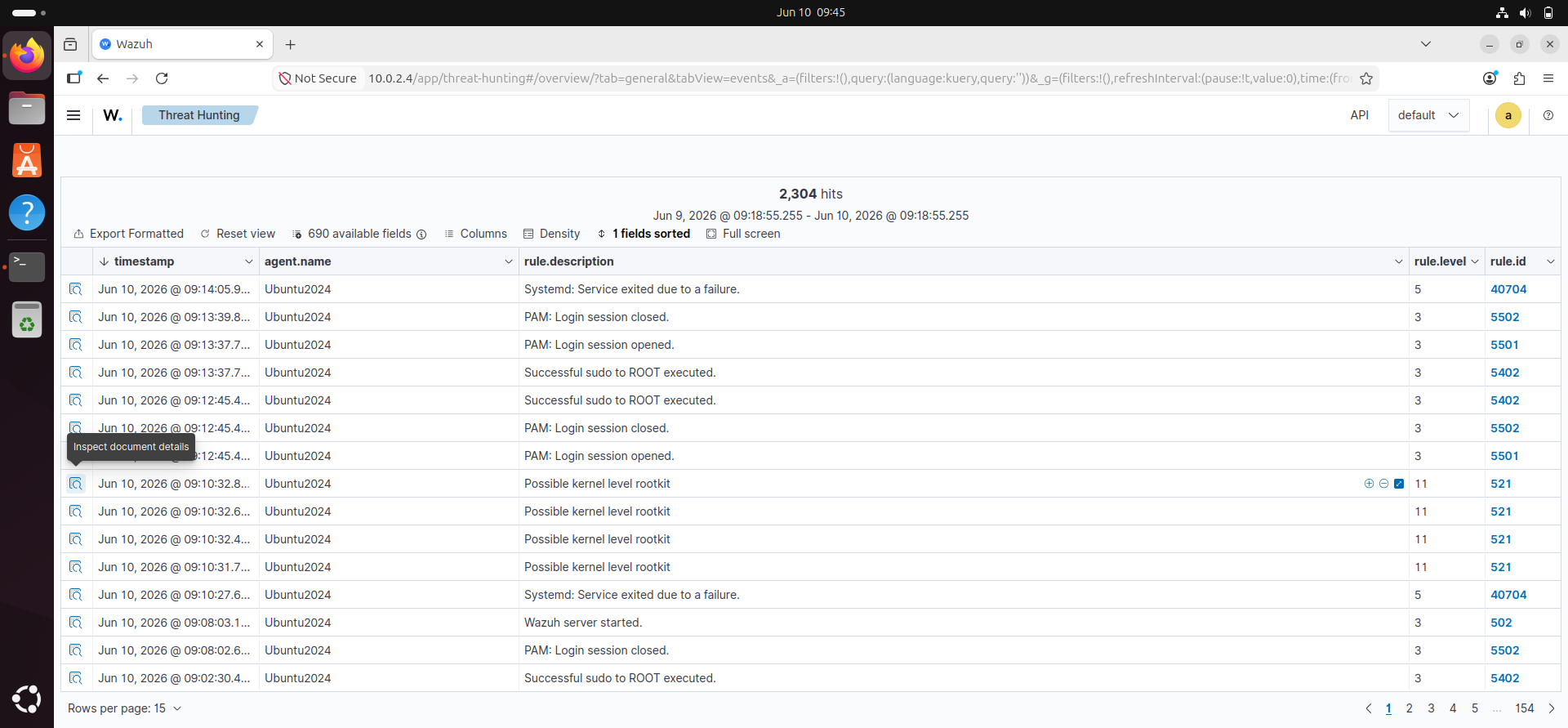The image size is (1568, 728).
Task: Sort by clicking timestamp column header
Action: click(x=144, y=261)
